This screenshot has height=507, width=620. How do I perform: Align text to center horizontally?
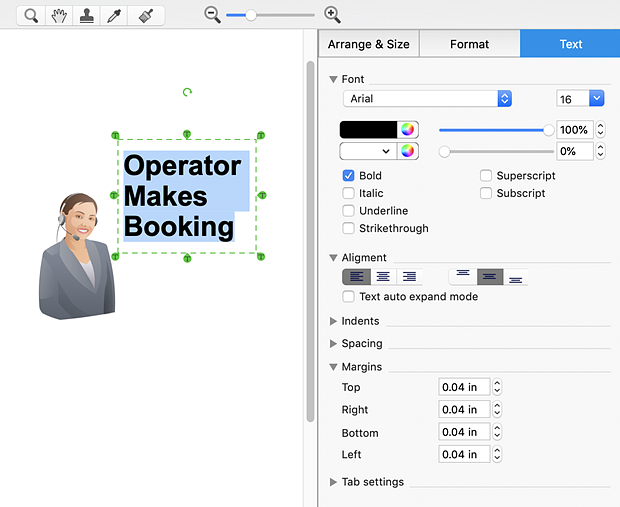(382, 277)
